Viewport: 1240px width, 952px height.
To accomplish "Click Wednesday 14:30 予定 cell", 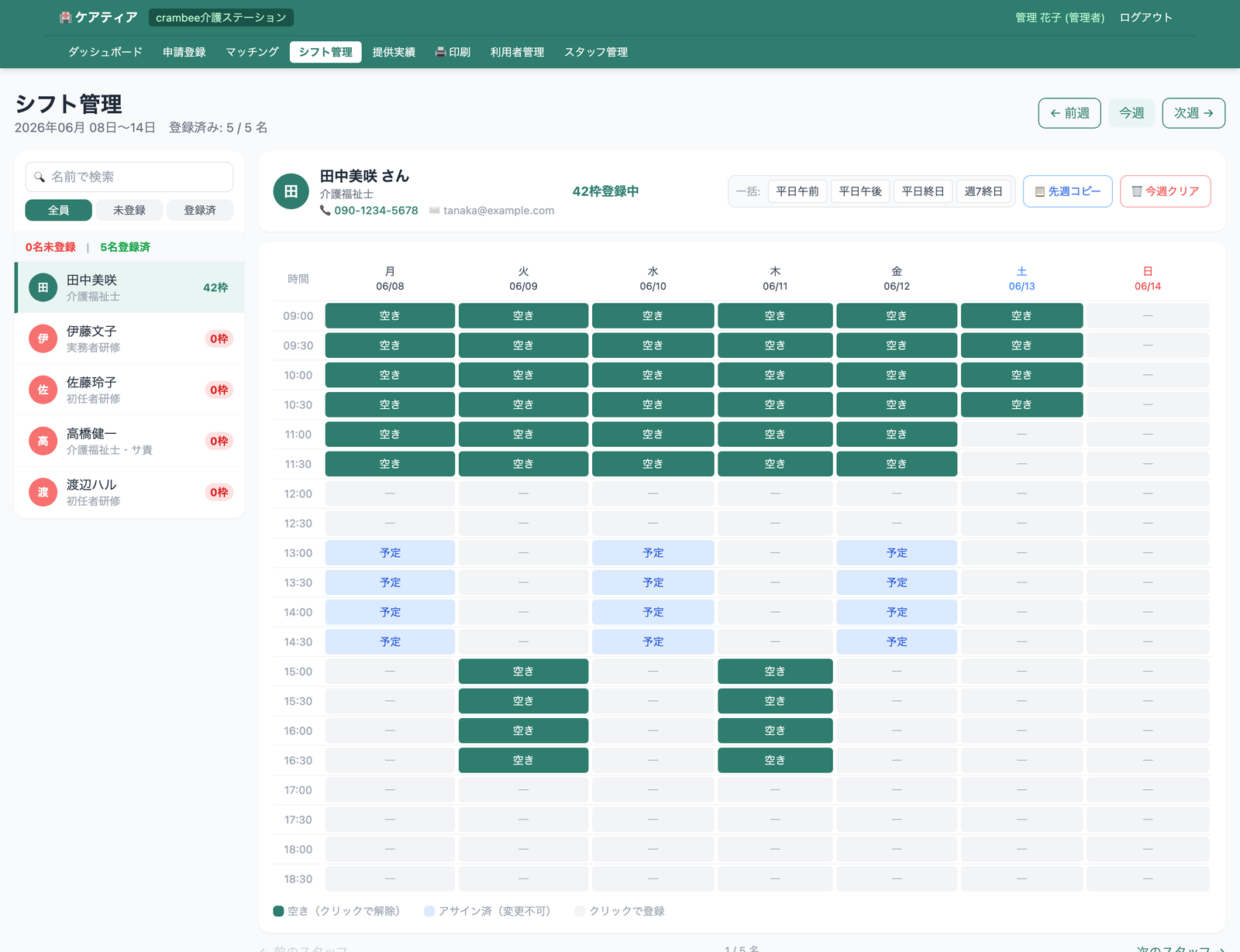I will 653,642.
